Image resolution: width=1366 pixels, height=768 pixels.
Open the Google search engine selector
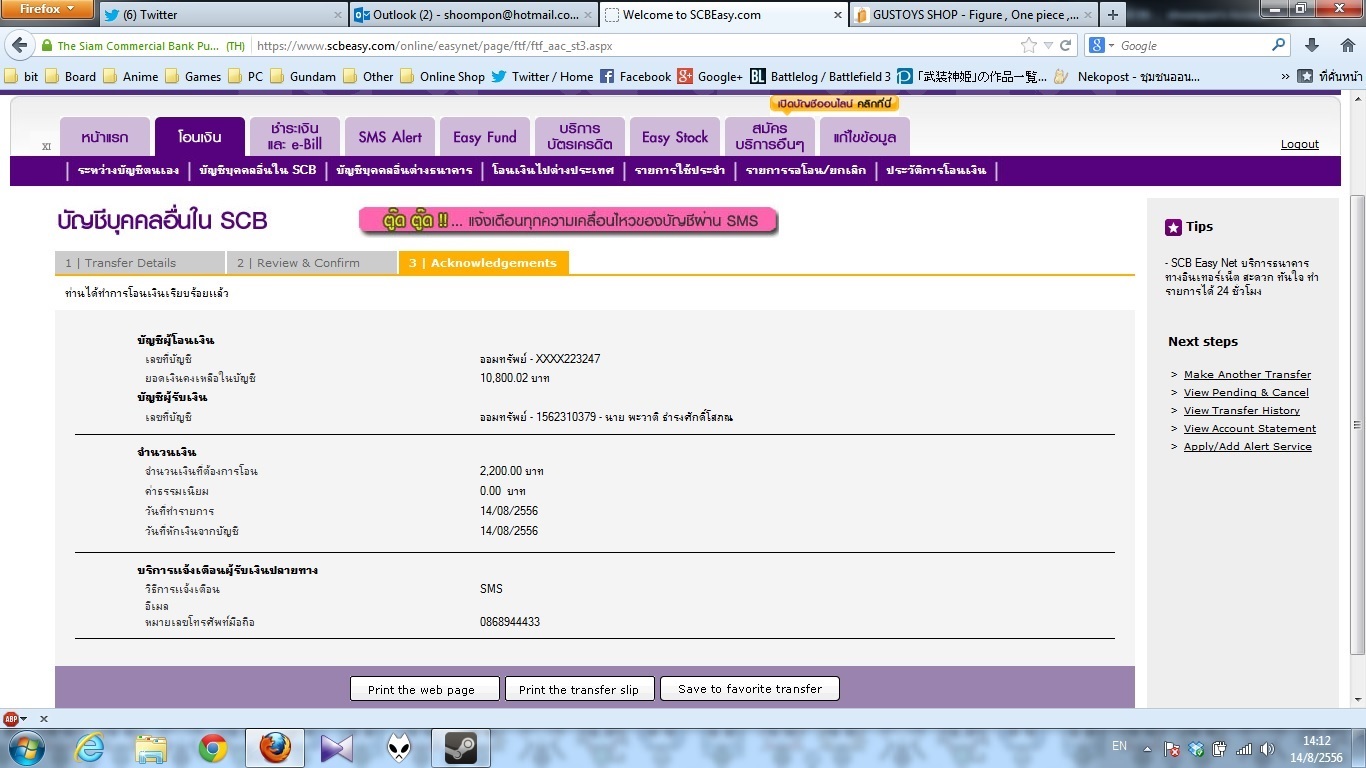click(1102, 45)
